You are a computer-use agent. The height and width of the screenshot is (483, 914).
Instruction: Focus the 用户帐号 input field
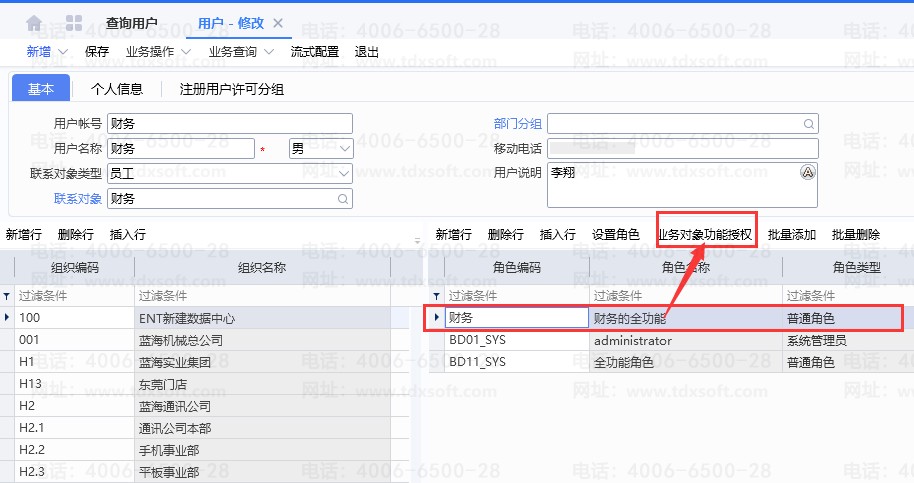[230, 124]
